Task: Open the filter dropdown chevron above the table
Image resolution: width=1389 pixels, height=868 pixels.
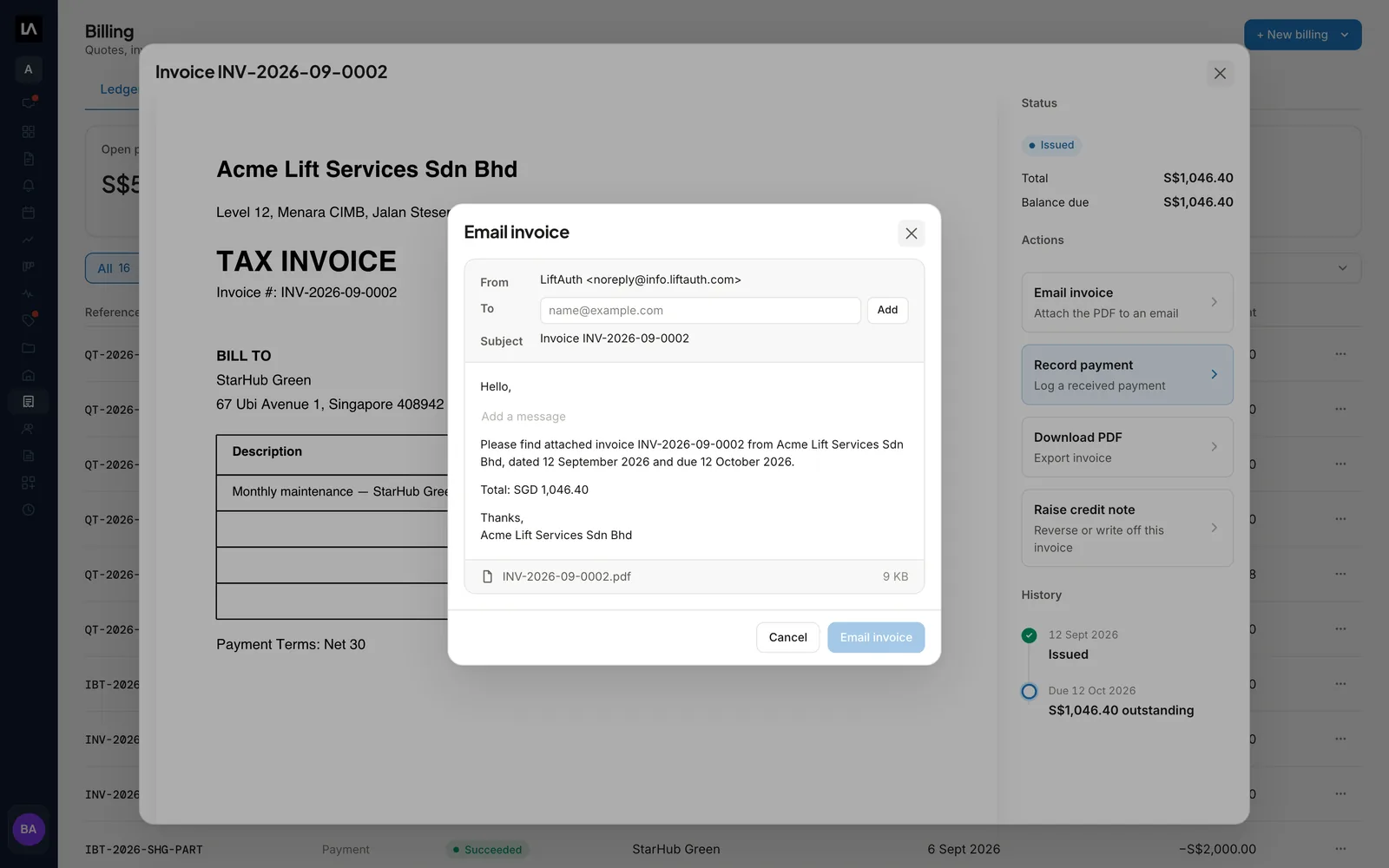Action: 1343,268
